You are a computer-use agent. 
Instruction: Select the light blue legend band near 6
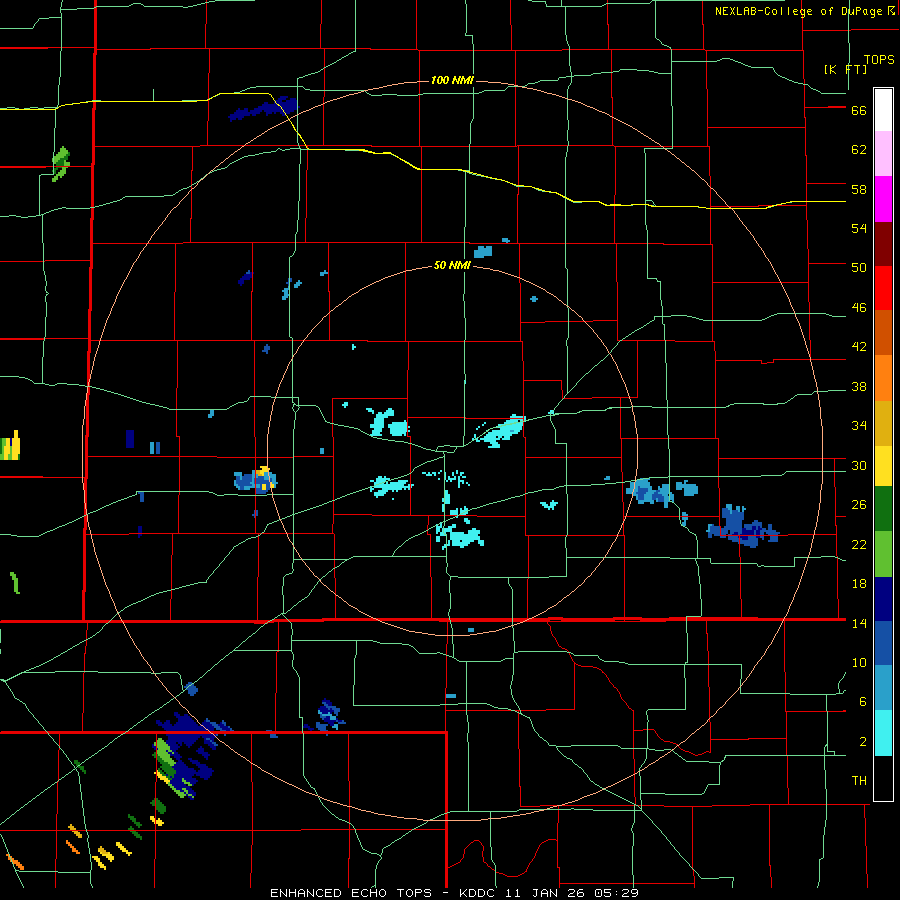(x=883, y=688)
